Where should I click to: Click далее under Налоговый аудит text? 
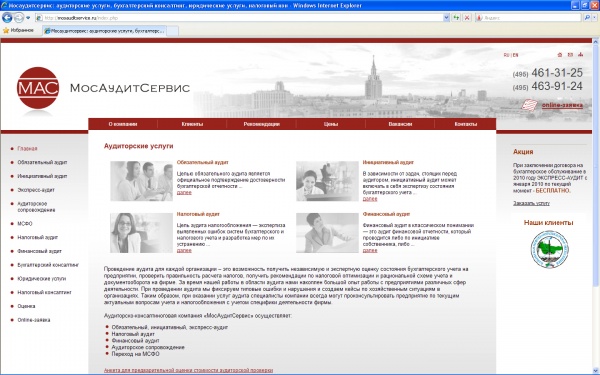[x=184, y=250]
